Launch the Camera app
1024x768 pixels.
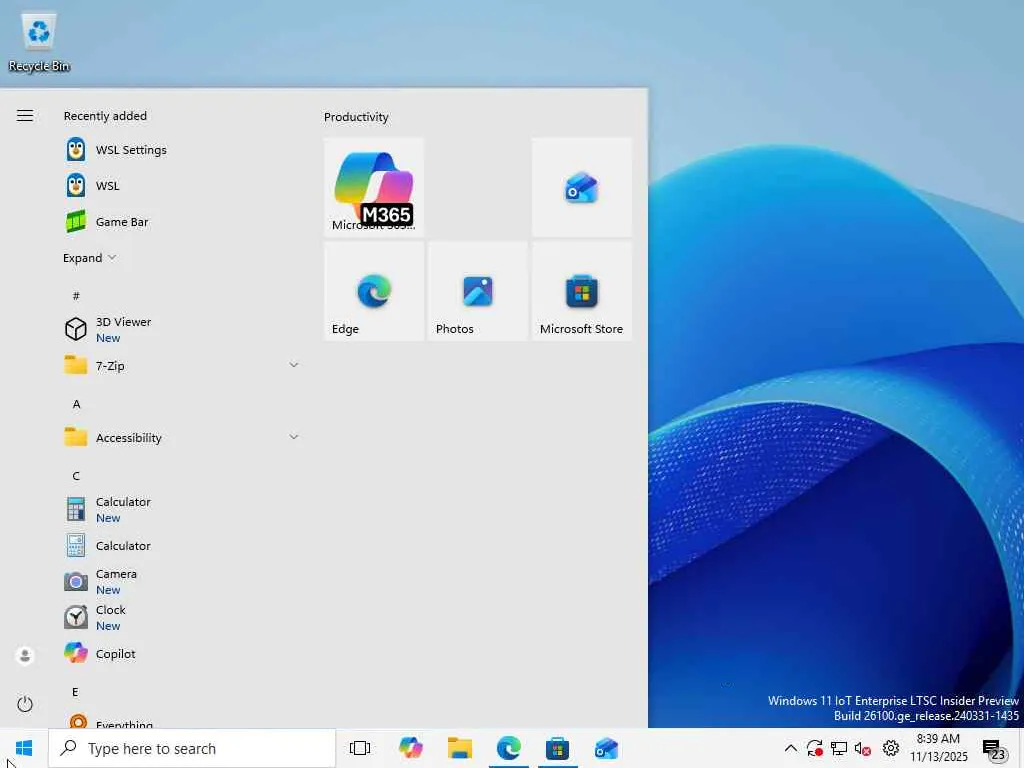tap(182, 581)
